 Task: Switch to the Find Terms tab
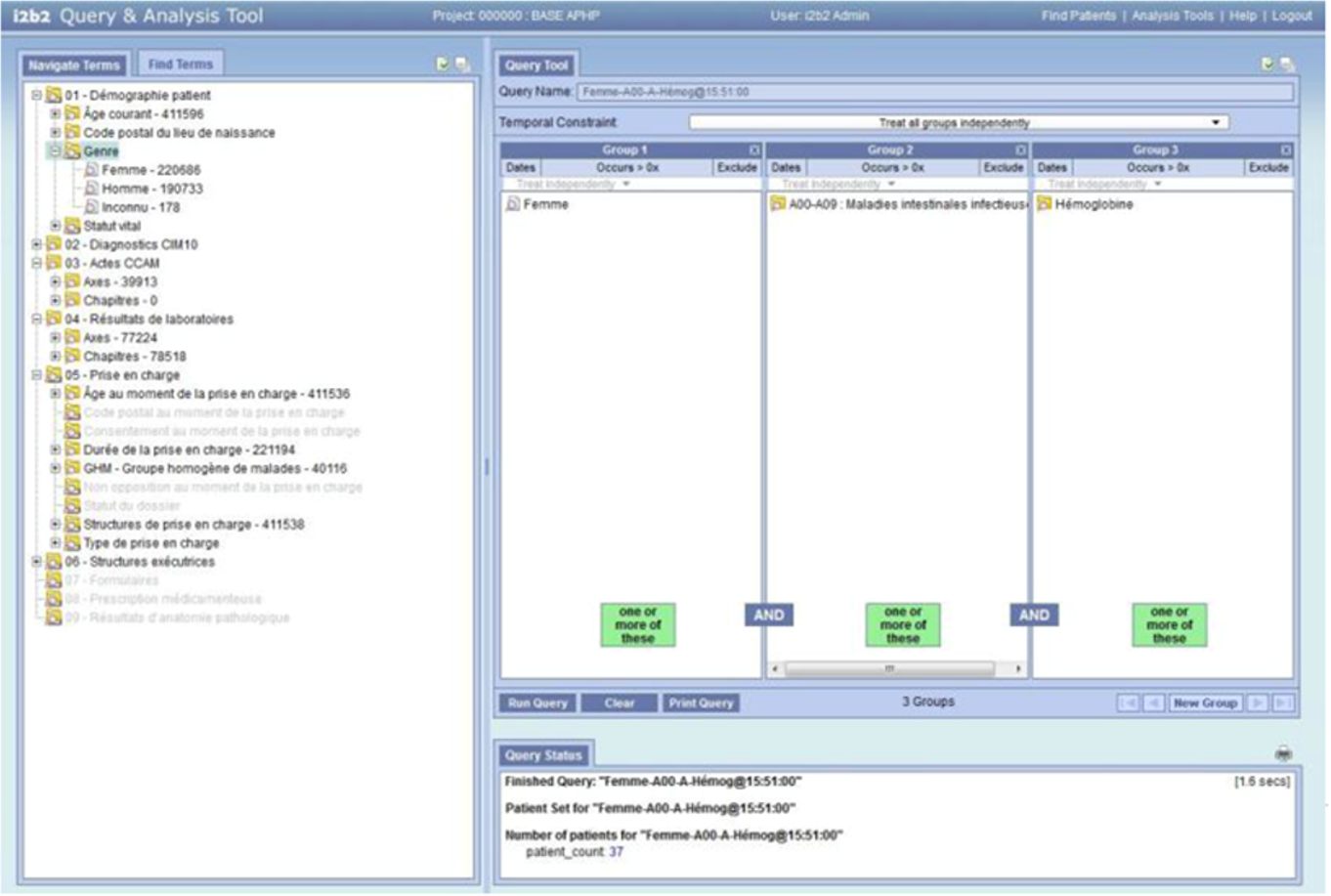180,64
